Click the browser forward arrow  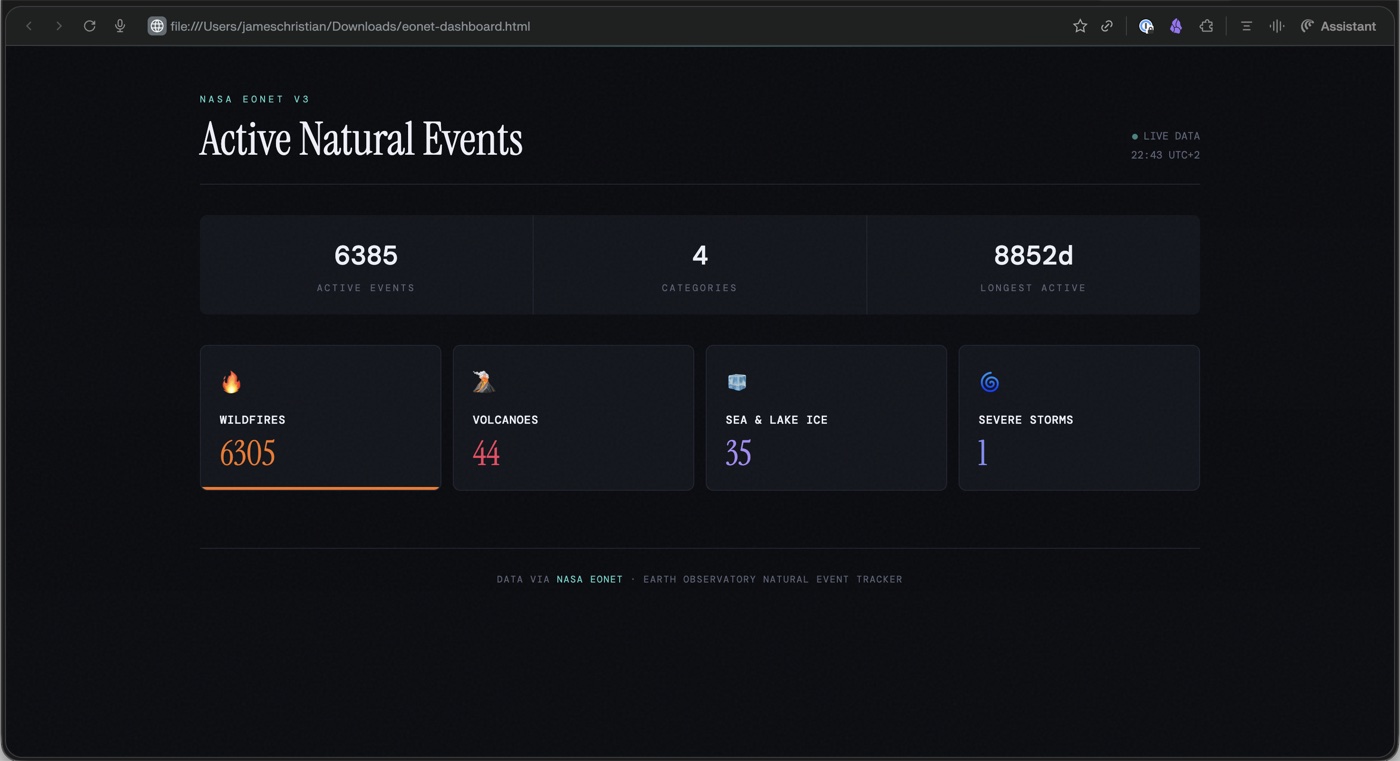(x=59, y=26)
